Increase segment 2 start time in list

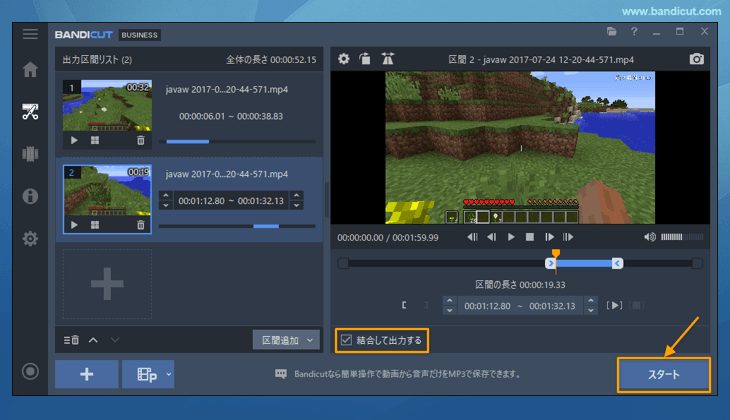pyautogui.click(x=166, y=195)
